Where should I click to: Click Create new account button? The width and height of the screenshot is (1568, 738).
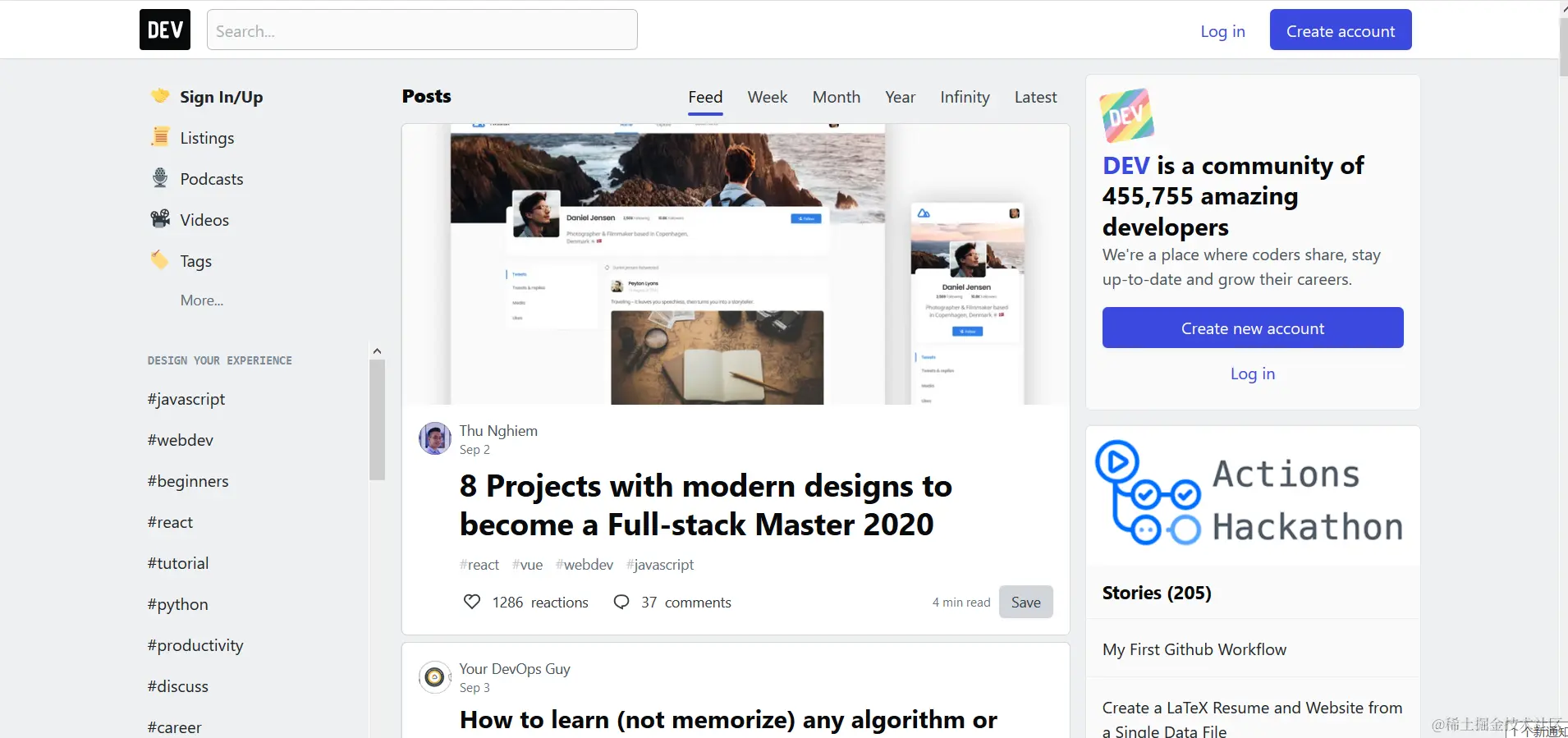coord(1253,328)
